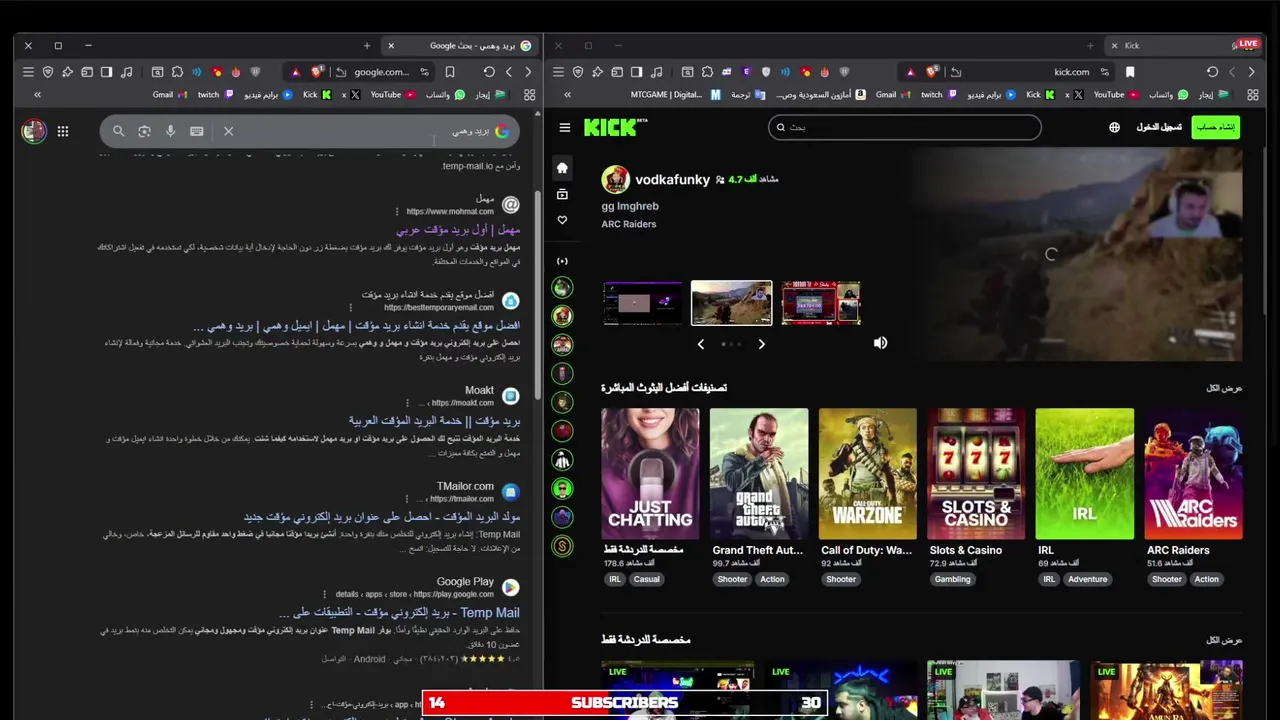Open Gmail bookmark in Kick window
The height and width of the screenshot is (720, 1280).
tap(894, 95)
